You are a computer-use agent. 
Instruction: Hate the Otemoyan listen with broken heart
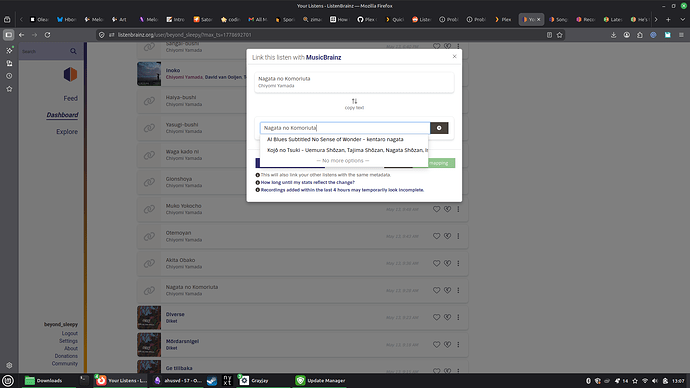[x=448, y=236]
